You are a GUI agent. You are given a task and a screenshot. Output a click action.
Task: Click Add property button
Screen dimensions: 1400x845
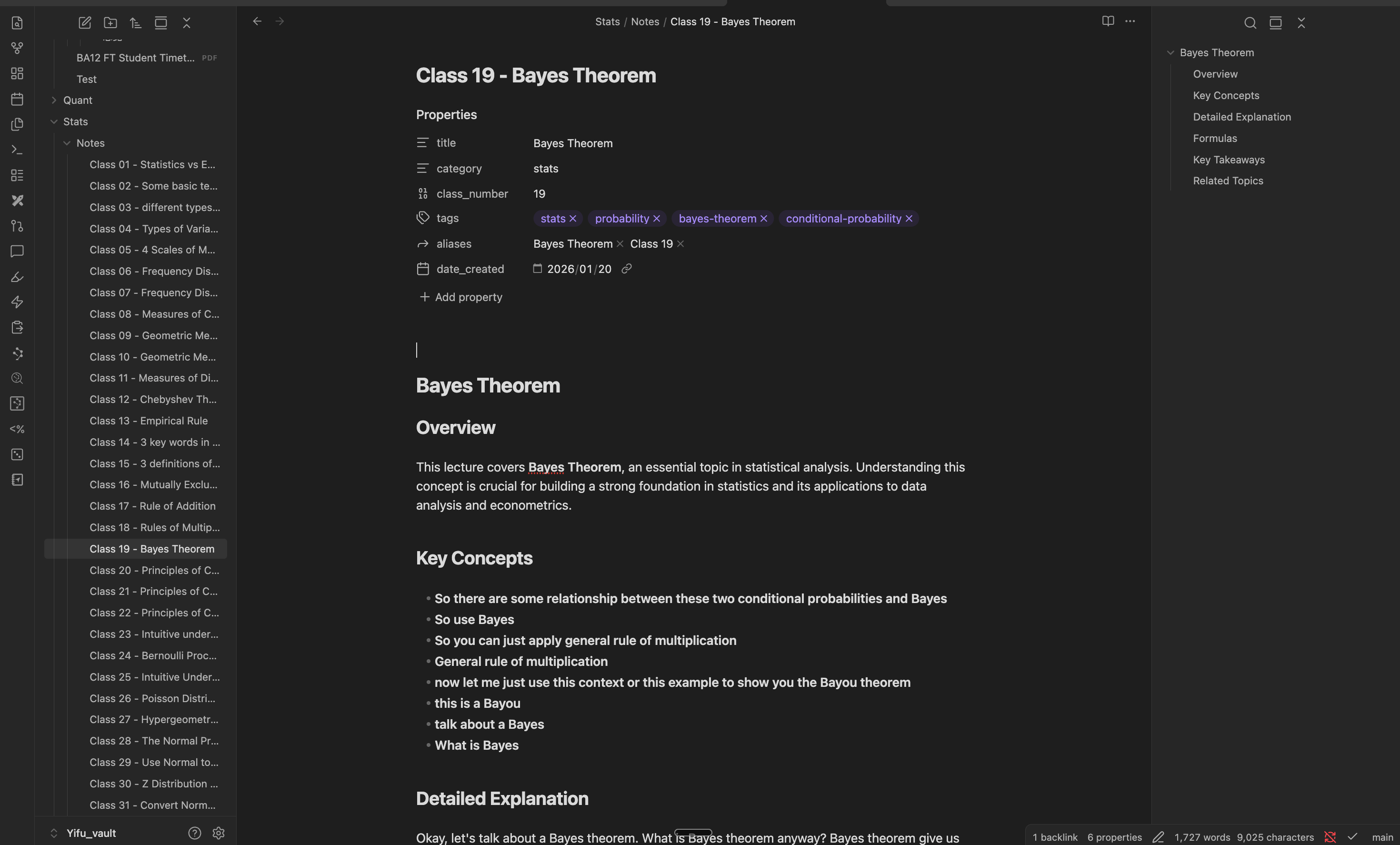coord(461,297)
